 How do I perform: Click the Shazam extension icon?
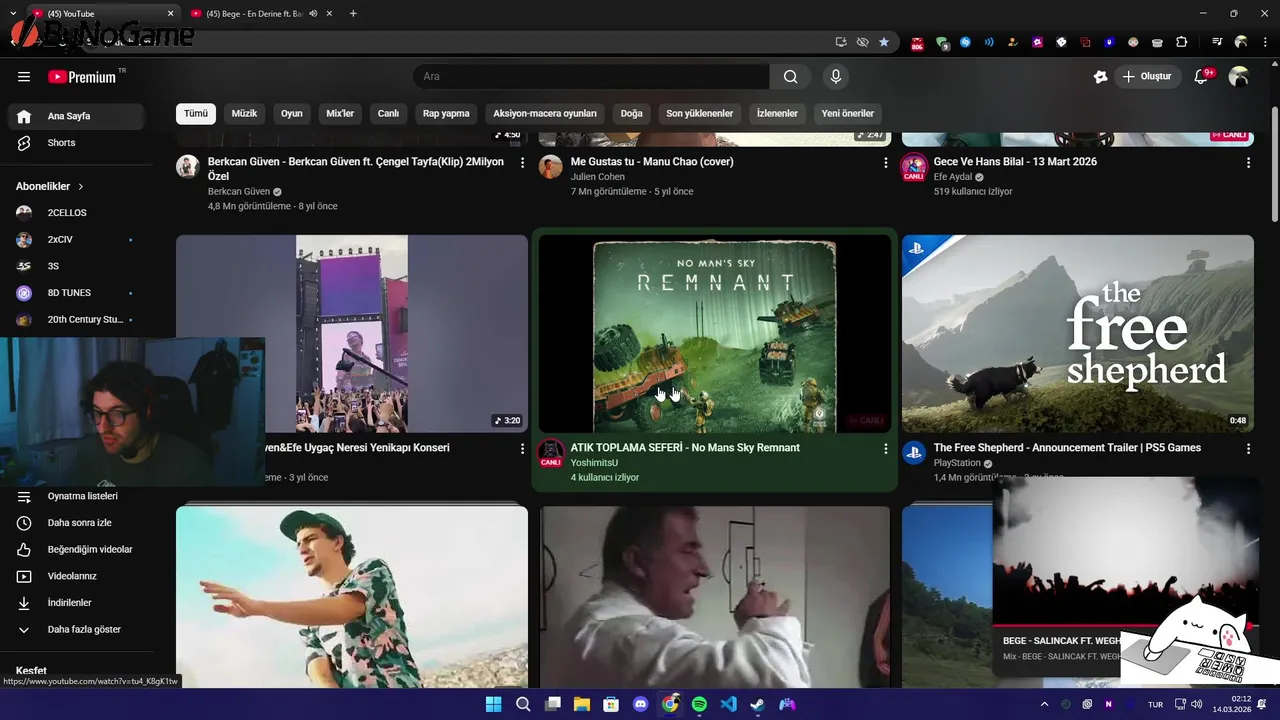point(965,42)
